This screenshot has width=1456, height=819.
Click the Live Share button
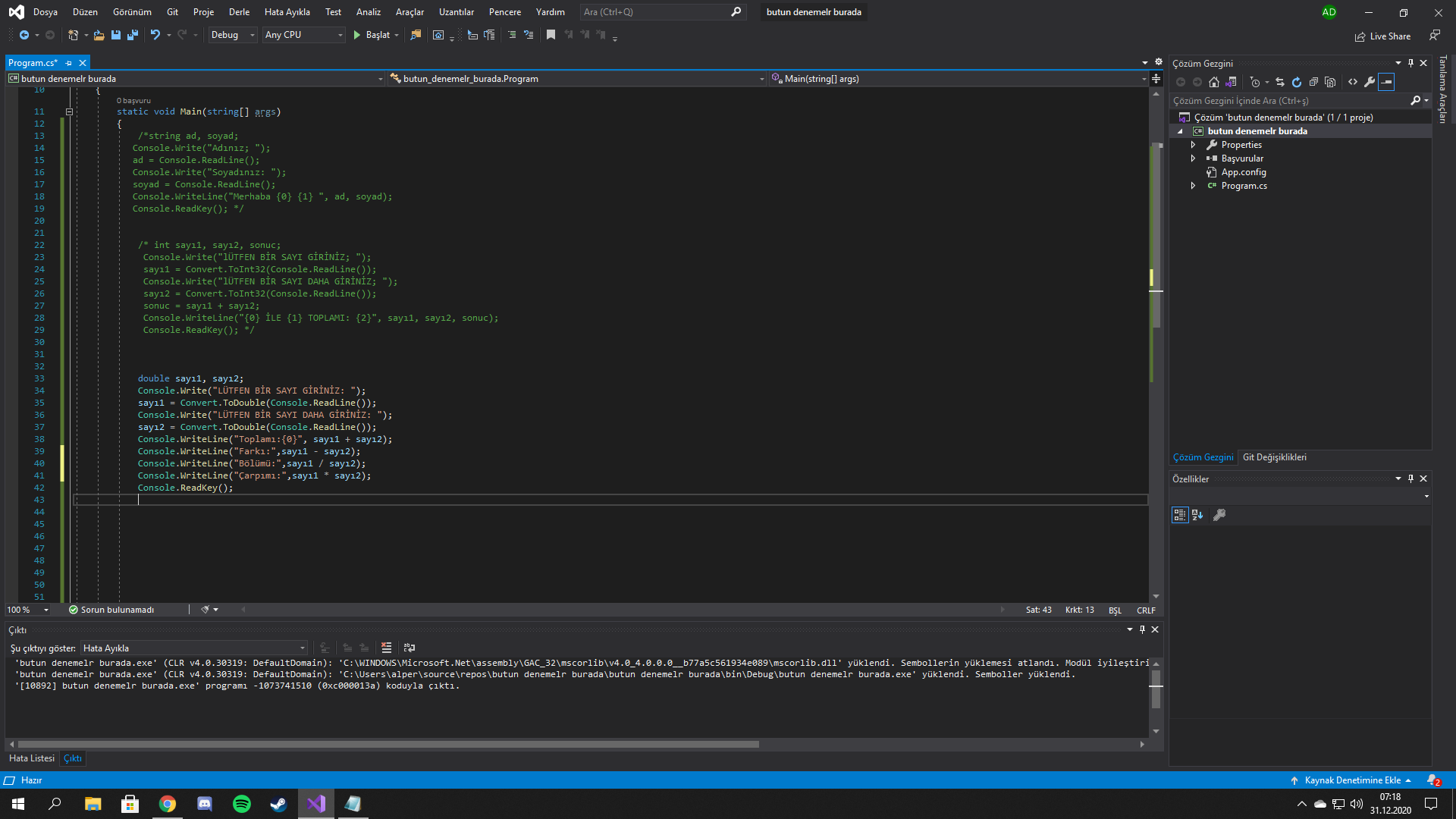1382,36
